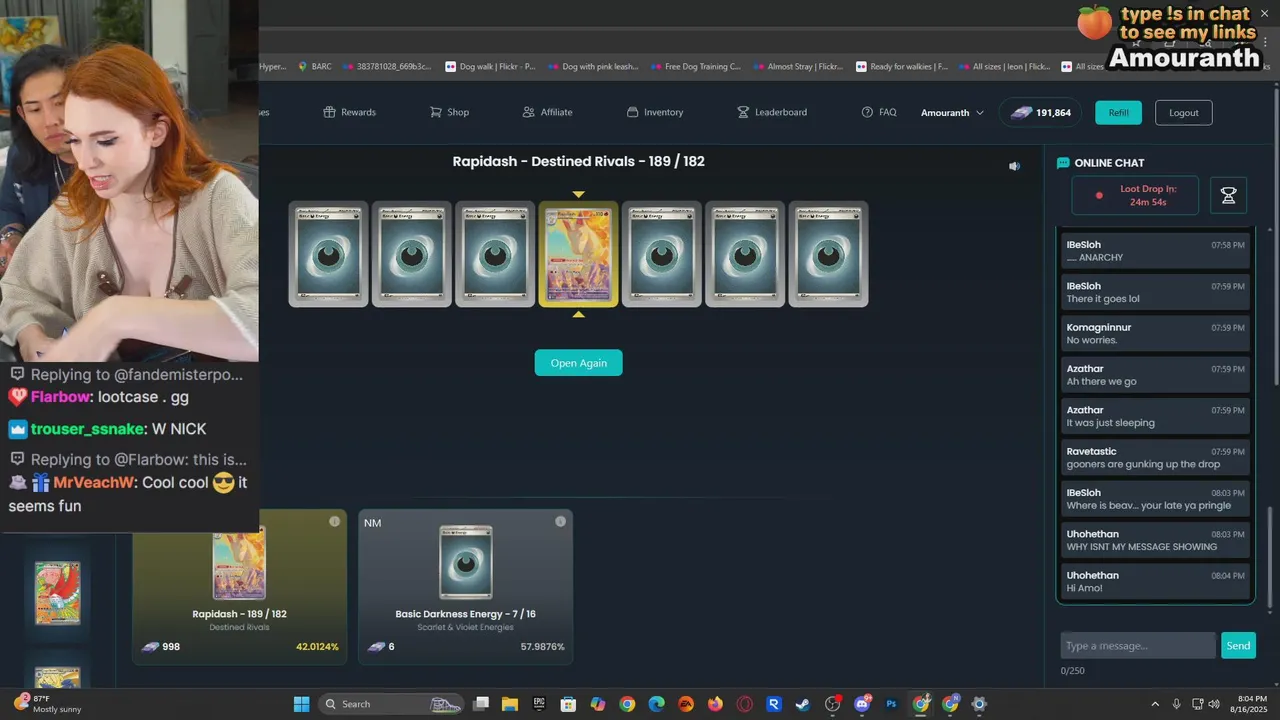Click the Affiliate people icon

click(528, 112)
